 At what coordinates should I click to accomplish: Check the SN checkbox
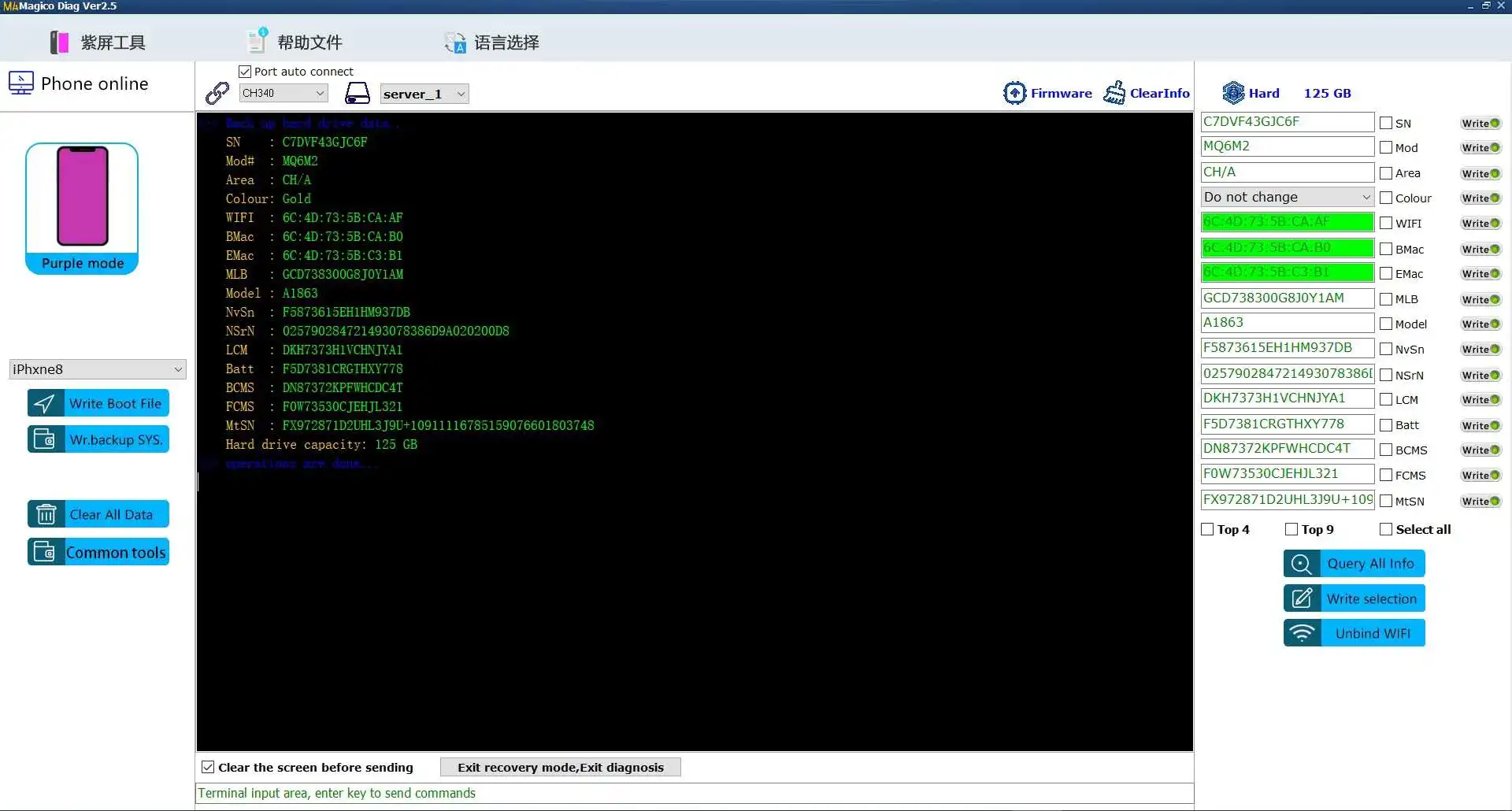coord(1386,123)
